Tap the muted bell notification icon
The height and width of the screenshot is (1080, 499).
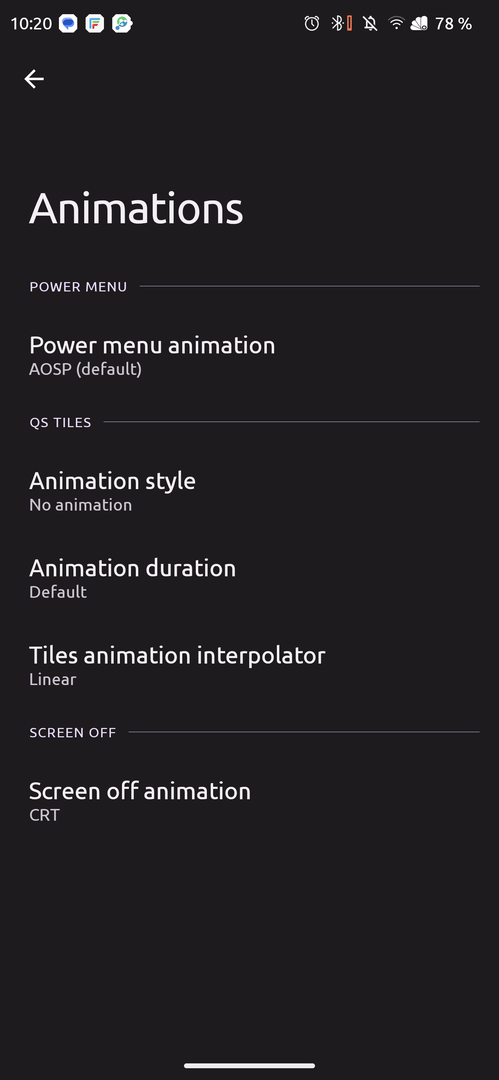click(x=371, y=24)
